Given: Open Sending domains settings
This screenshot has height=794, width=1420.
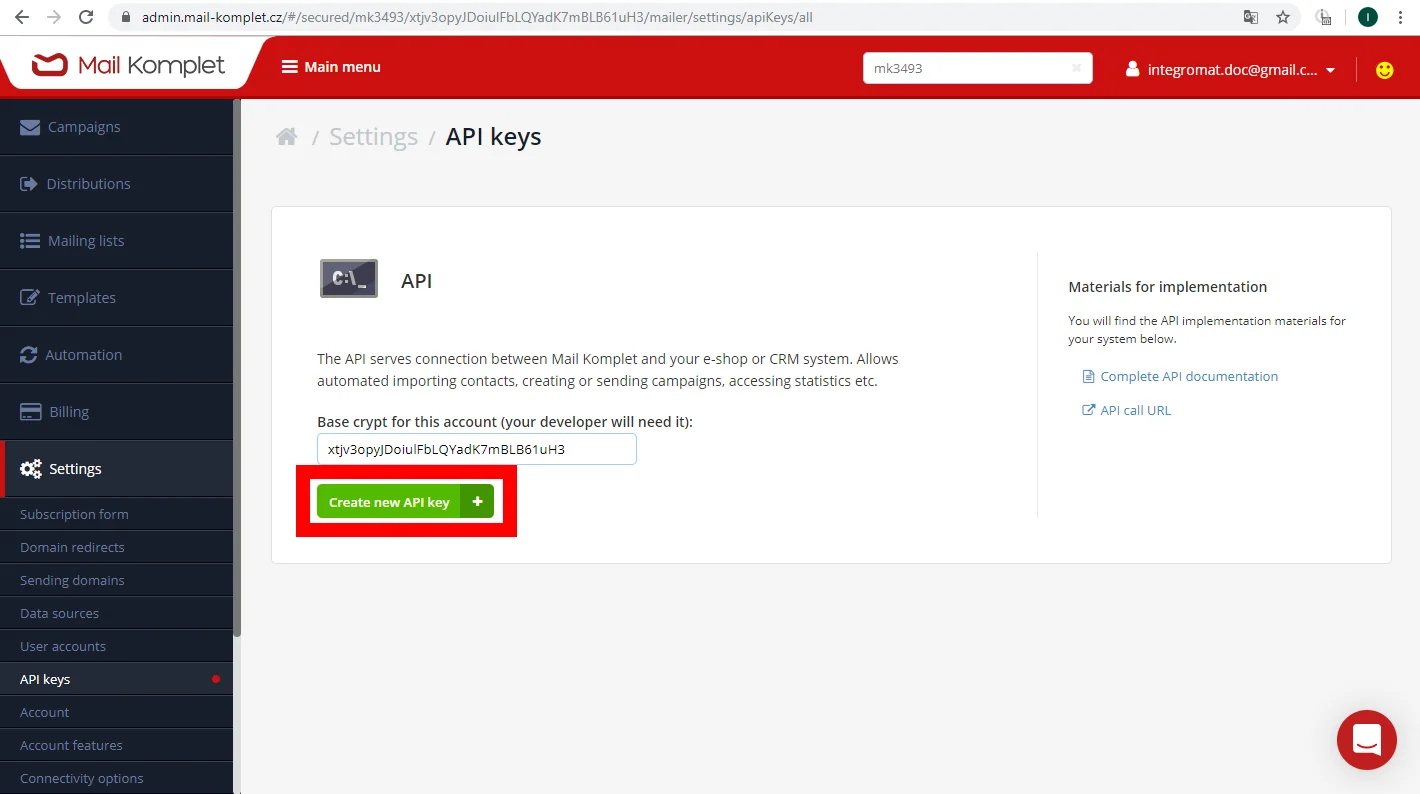Looking at the screenshot, I should click(116, 580).
